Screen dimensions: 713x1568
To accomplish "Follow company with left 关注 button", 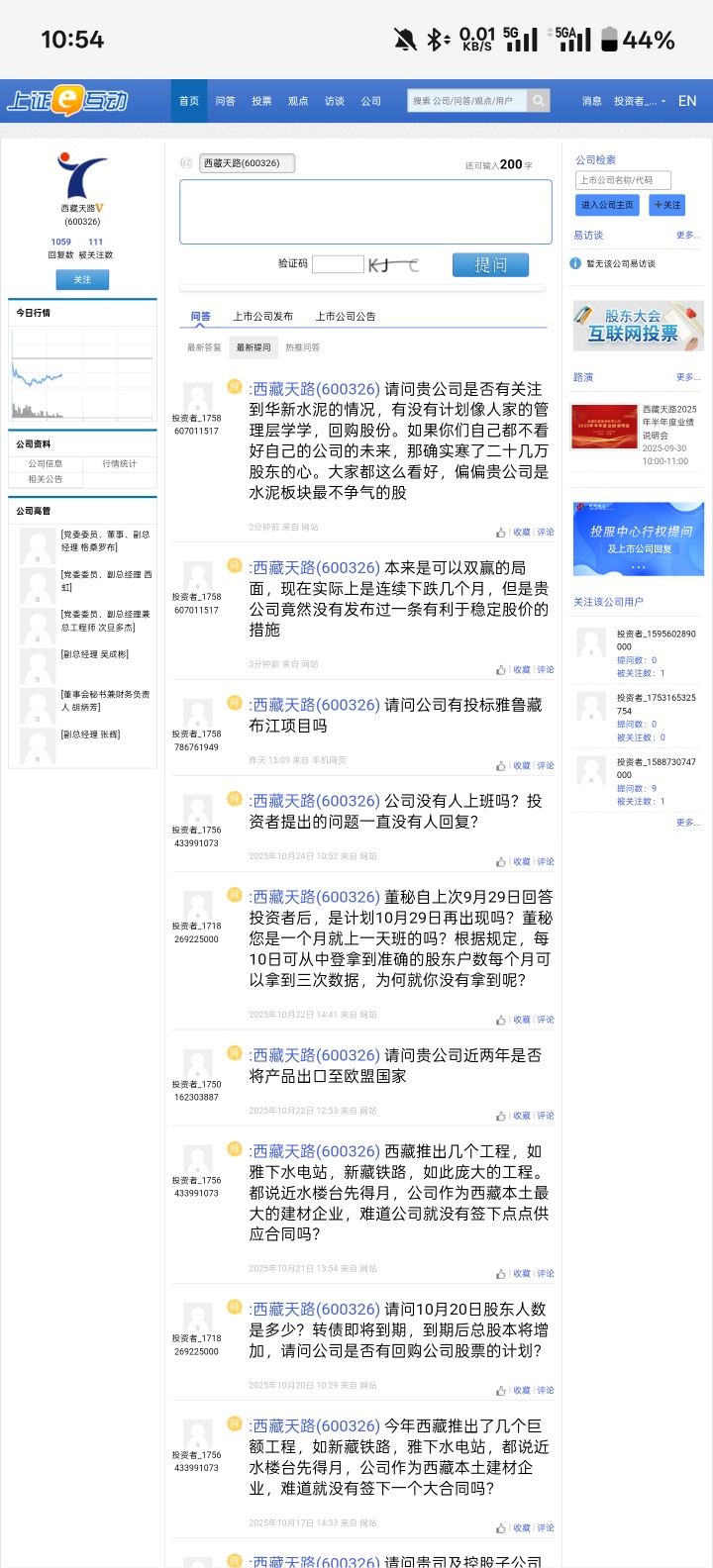I will tap(82, 280).
